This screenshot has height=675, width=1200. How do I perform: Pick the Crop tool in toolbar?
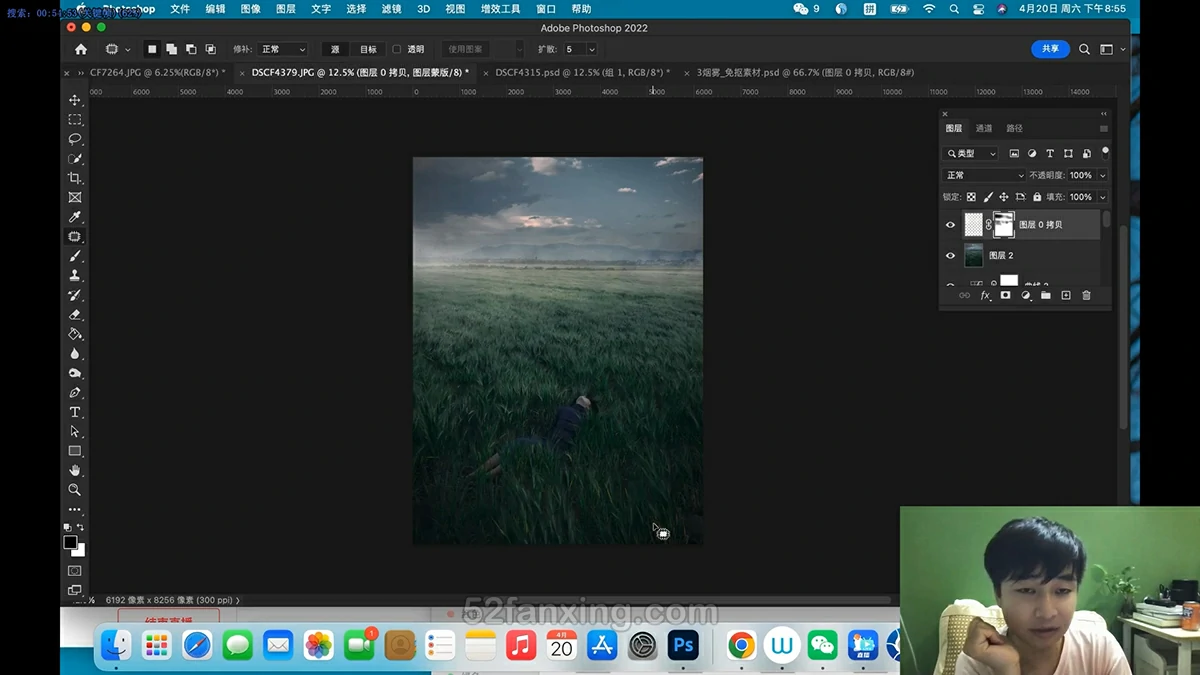75,178
